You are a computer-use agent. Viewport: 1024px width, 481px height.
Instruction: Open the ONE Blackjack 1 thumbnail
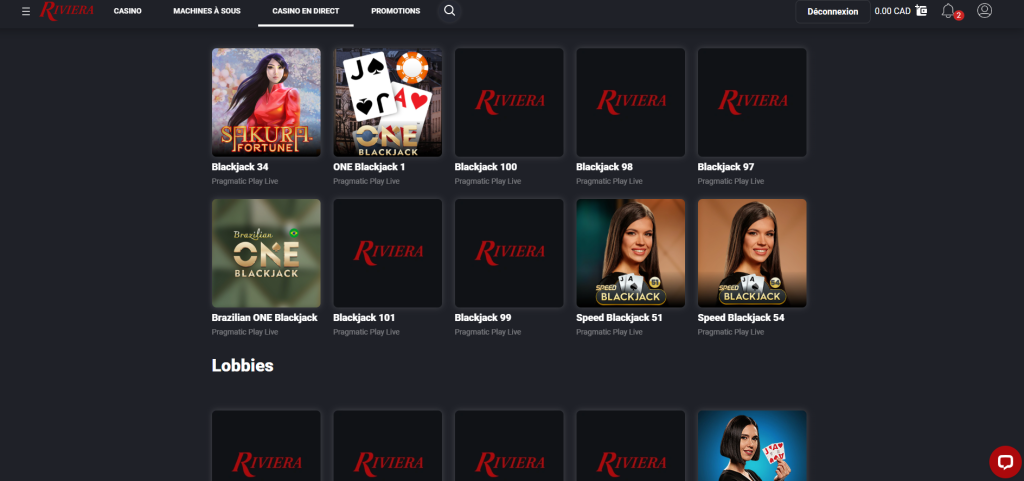(388, 102)
